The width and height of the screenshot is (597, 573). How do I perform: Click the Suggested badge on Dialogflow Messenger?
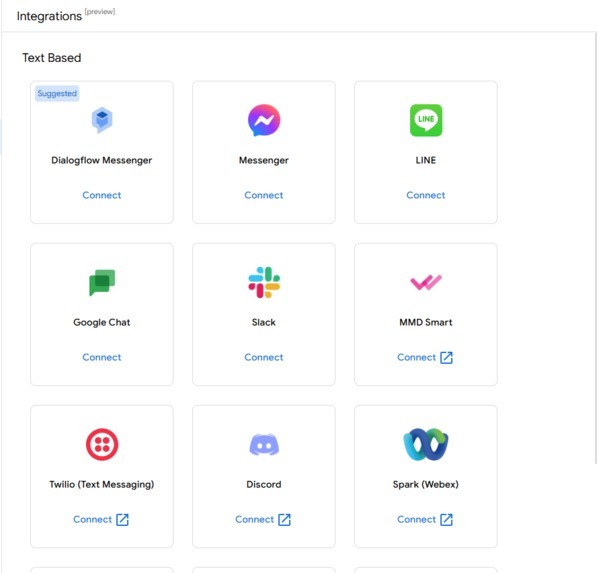tap(57, 93)
